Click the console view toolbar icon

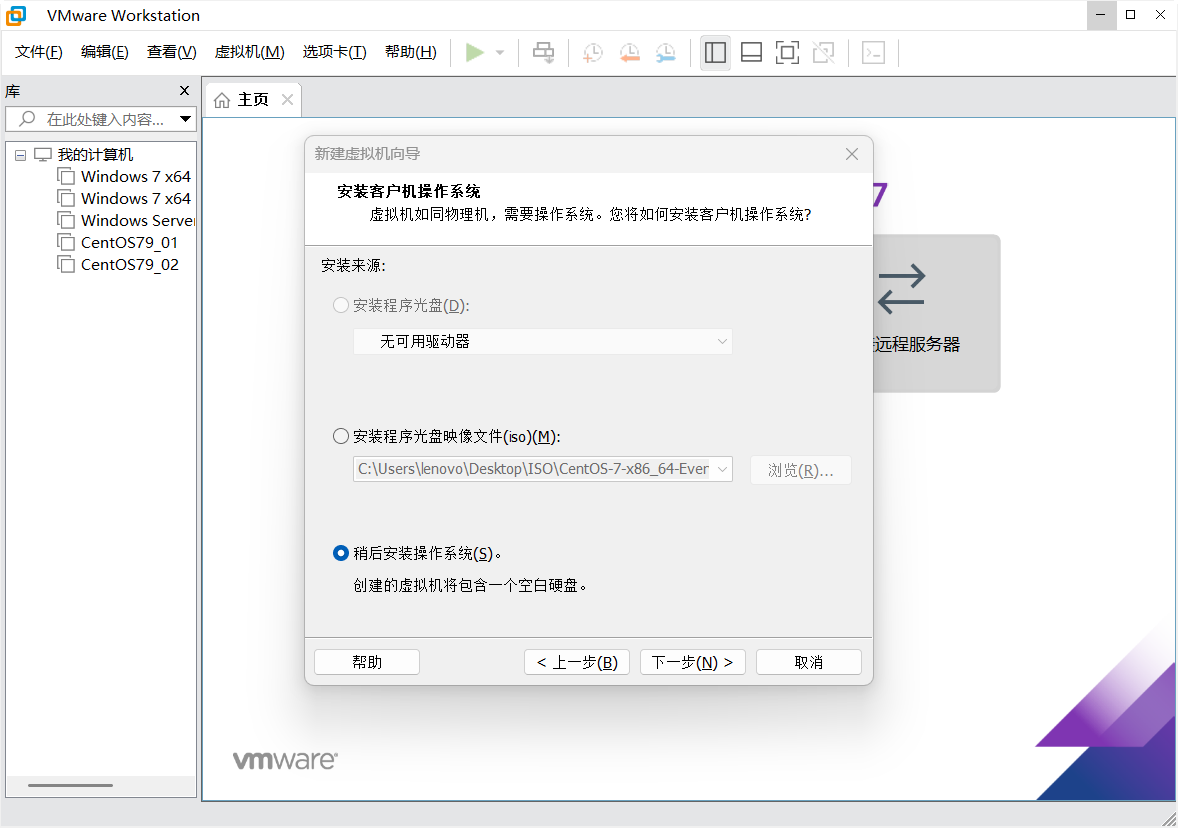click(873, 53)
